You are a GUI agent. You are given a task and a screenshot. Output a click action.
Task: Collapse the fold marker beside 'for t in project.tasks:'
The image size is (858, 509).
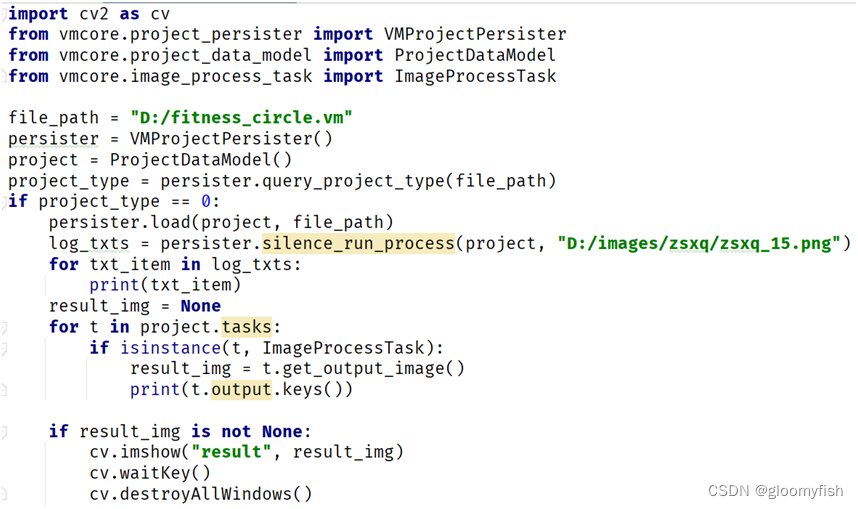(3, 327)
